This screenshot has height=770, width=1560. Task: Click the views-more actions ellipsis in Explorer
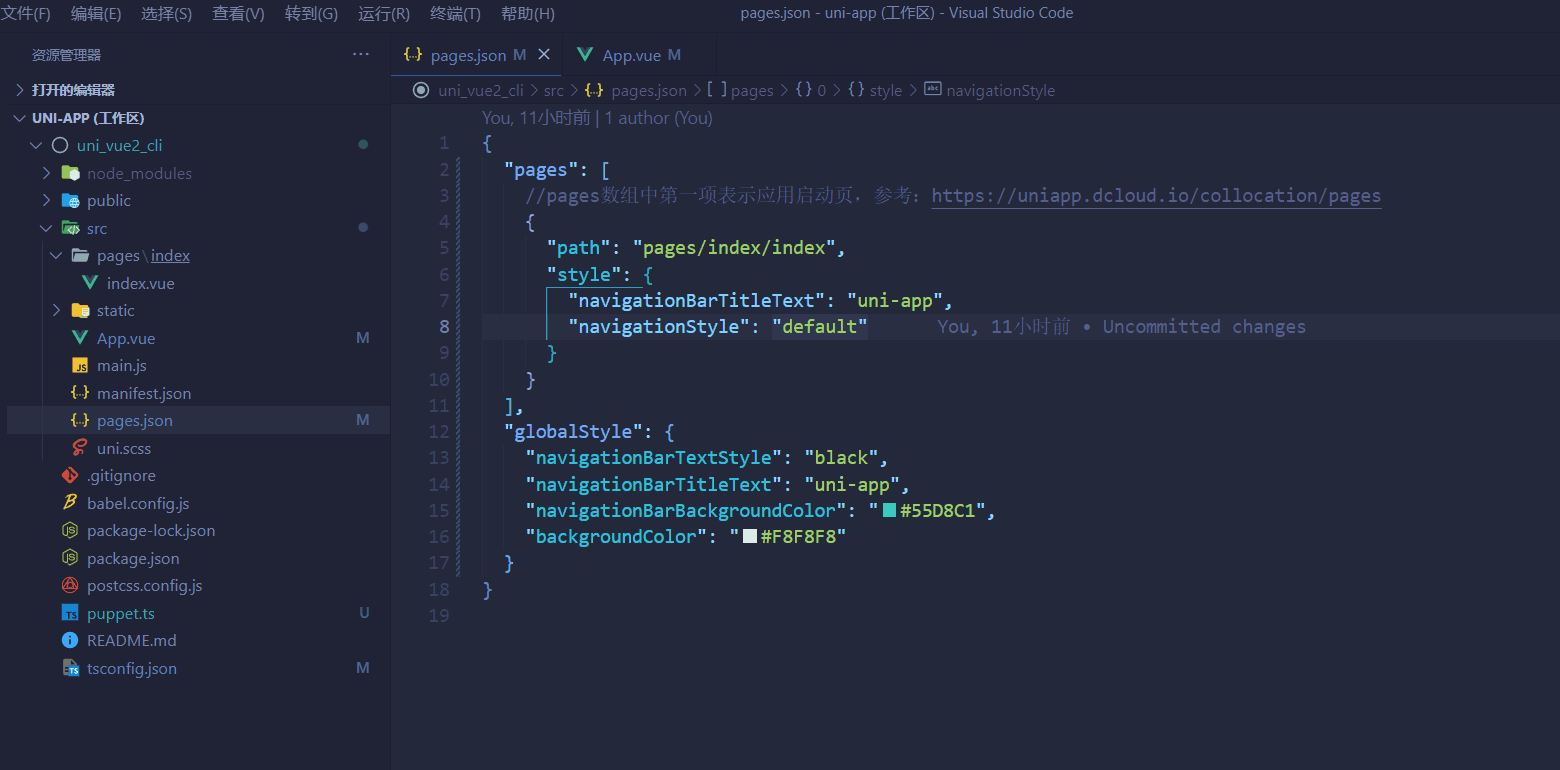(x=361, y=54)
